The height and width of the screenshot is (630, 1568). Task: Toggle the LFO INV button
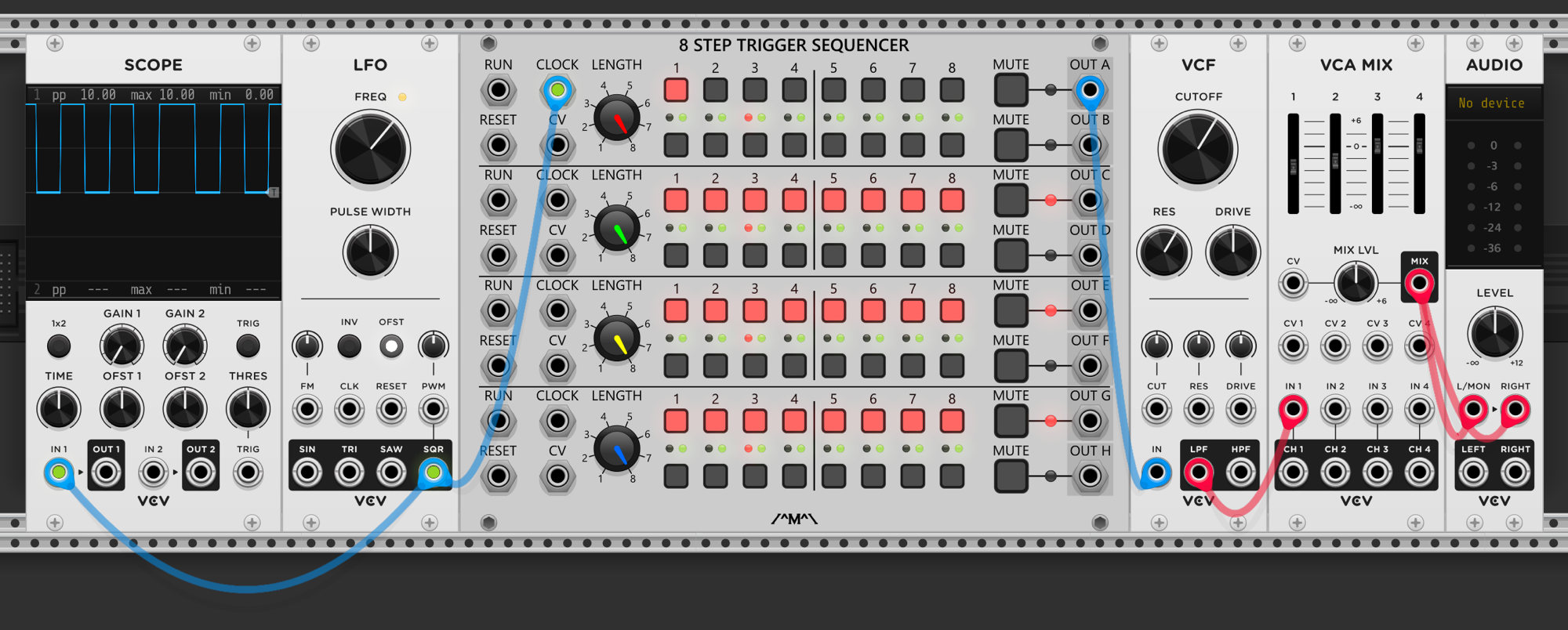(350, 346)
